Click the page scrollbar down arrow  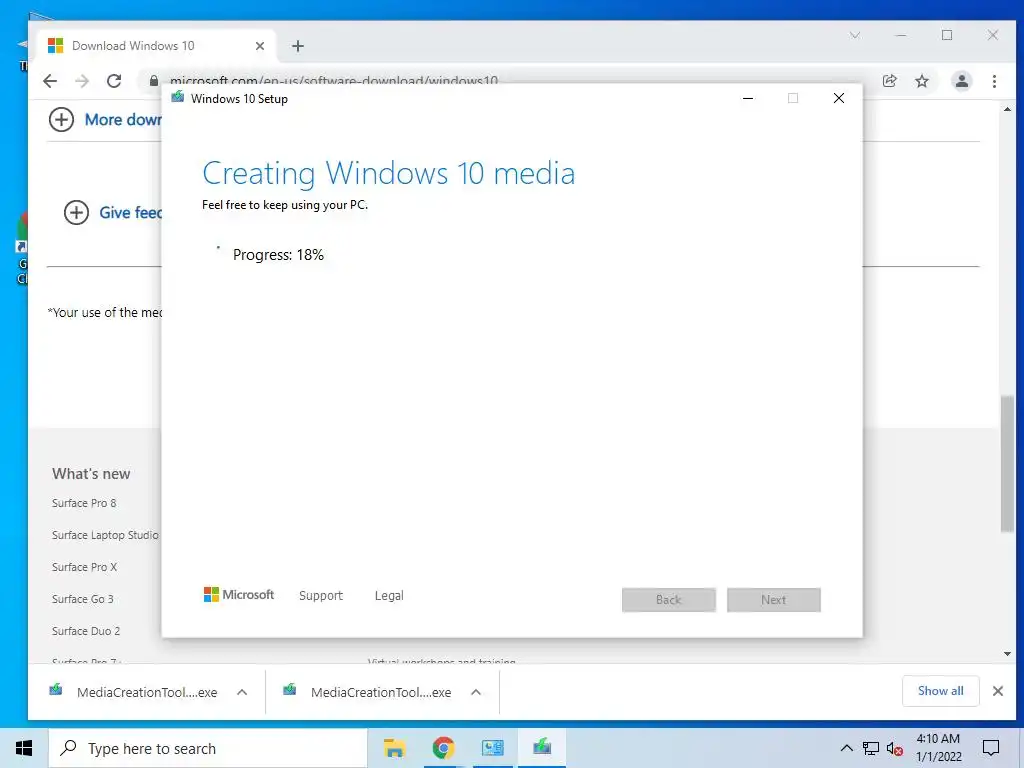[x=1008, y=654]
